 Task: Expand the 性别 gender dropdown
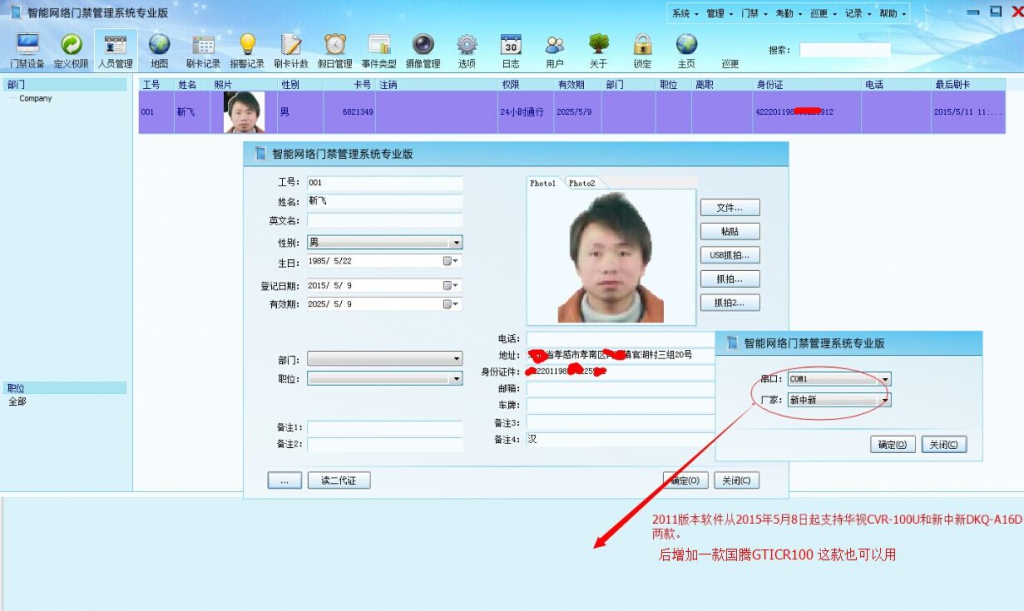click(x=456, y=243)
